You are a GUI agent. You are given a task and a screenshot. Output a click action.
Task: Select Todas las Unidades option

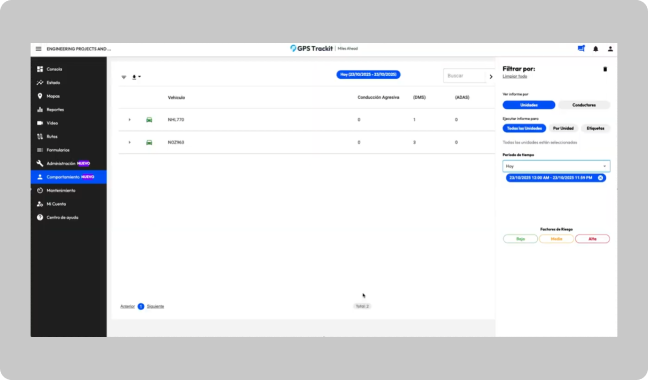tap(524, 128)
